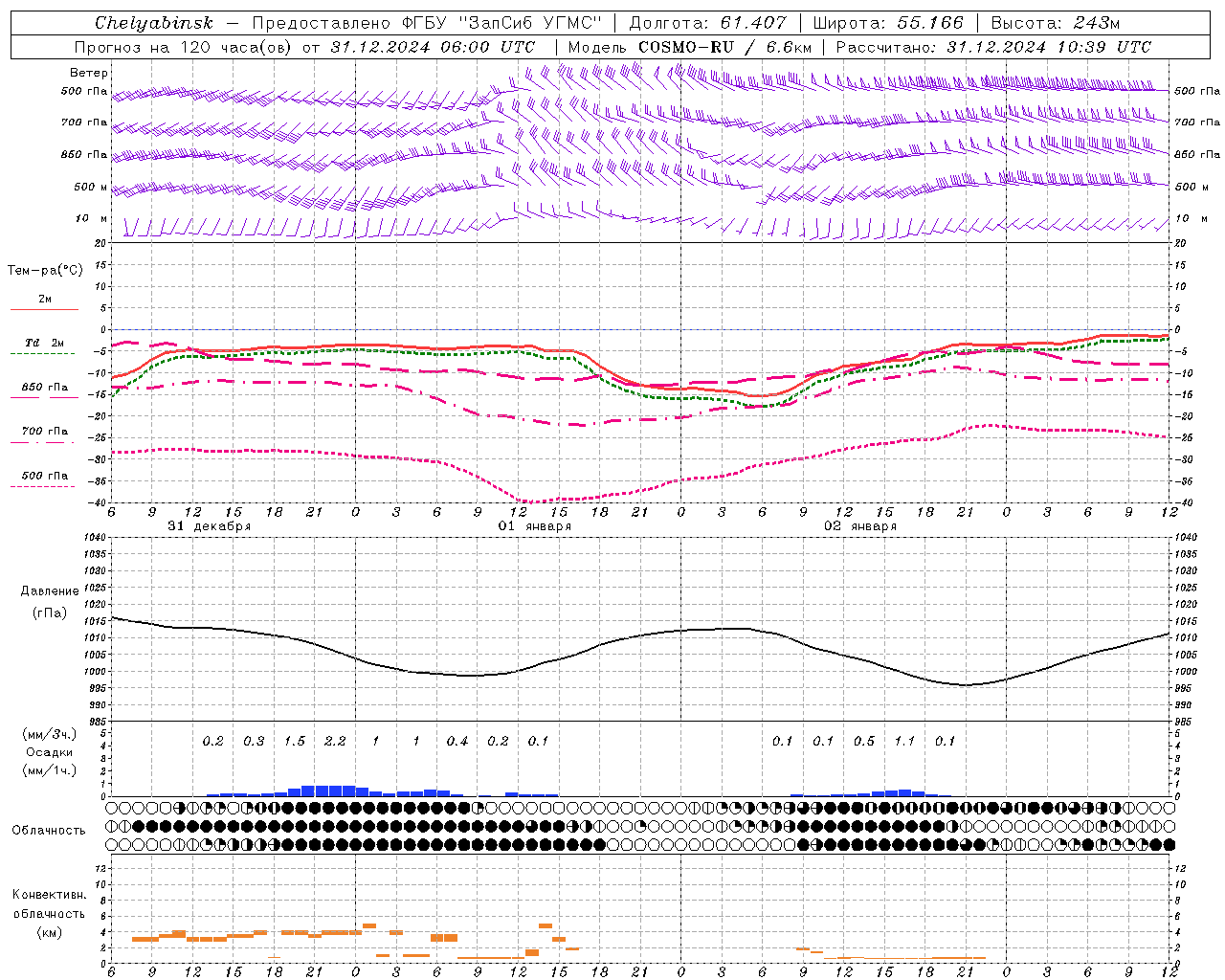Click the Chelyabinsk station title
Image resolution: width=1225 pixels, height=980 pixels.
click(153, 23)
